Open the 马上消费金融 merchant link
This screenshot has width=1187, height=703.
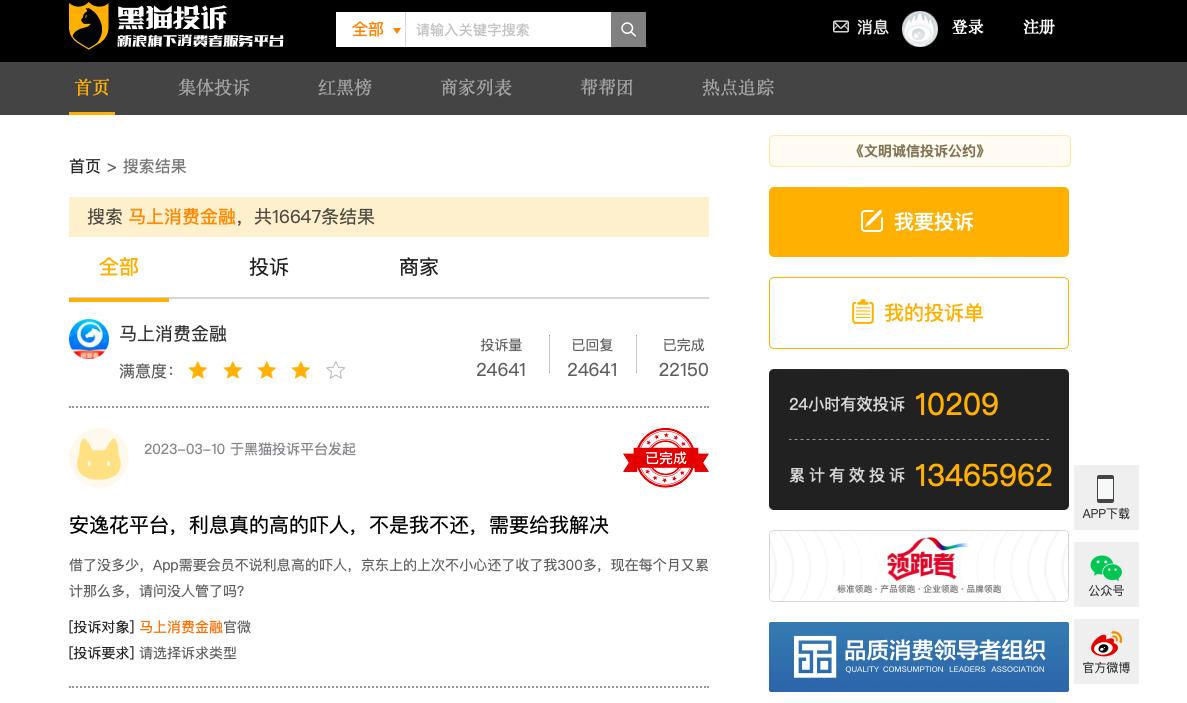pyautogui.click(x=172, y=334)
